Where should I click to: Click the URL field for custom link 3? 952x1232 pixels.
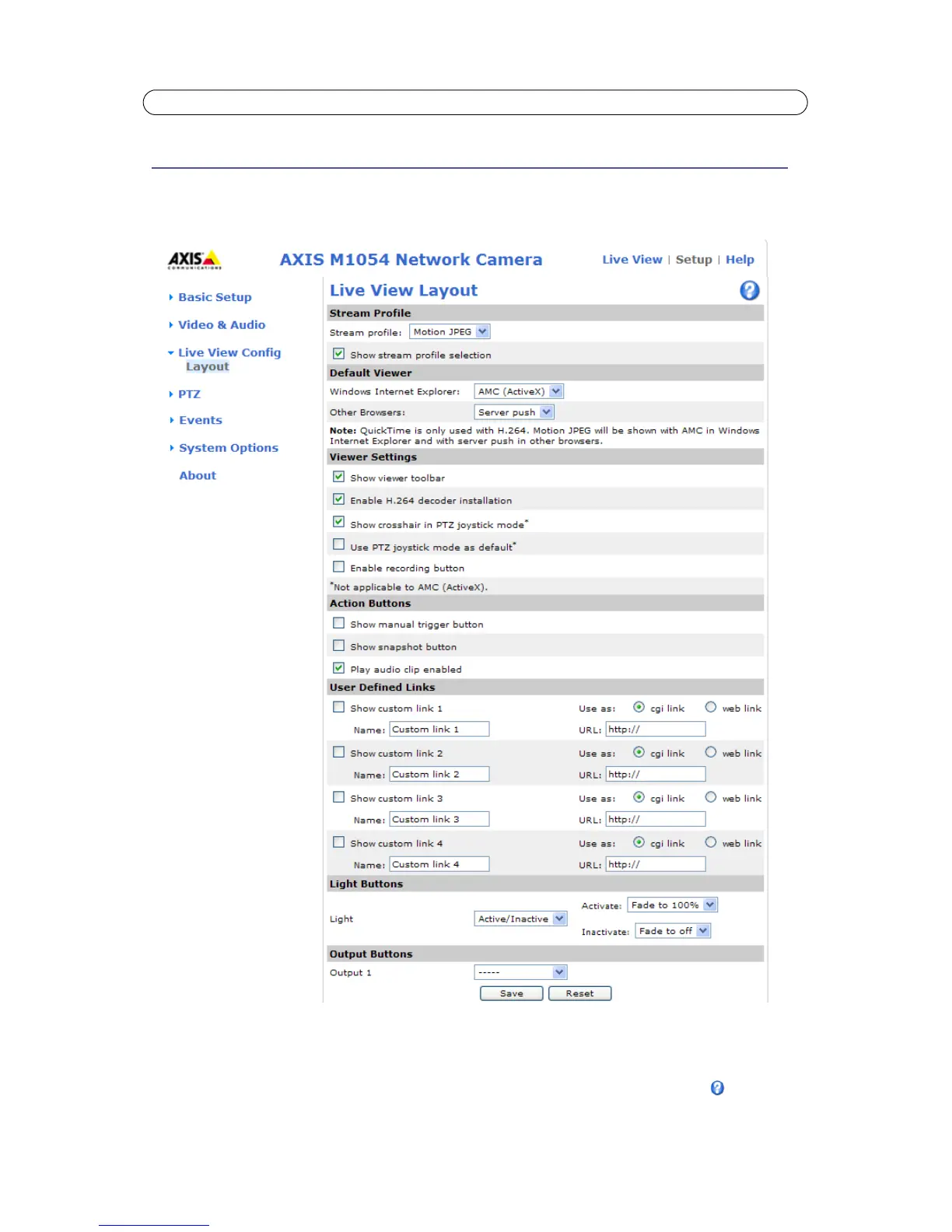(656, 820)
